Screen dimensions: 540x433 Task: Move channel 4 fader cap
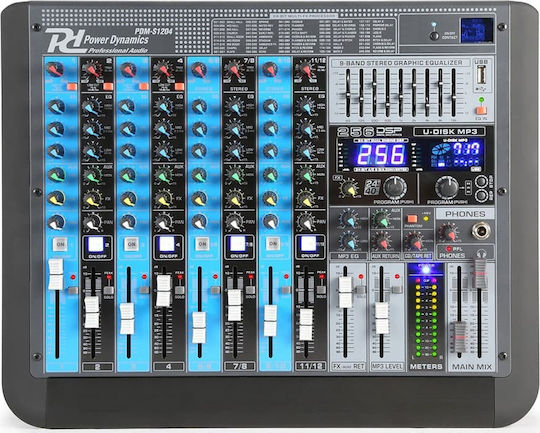point(164,291)
